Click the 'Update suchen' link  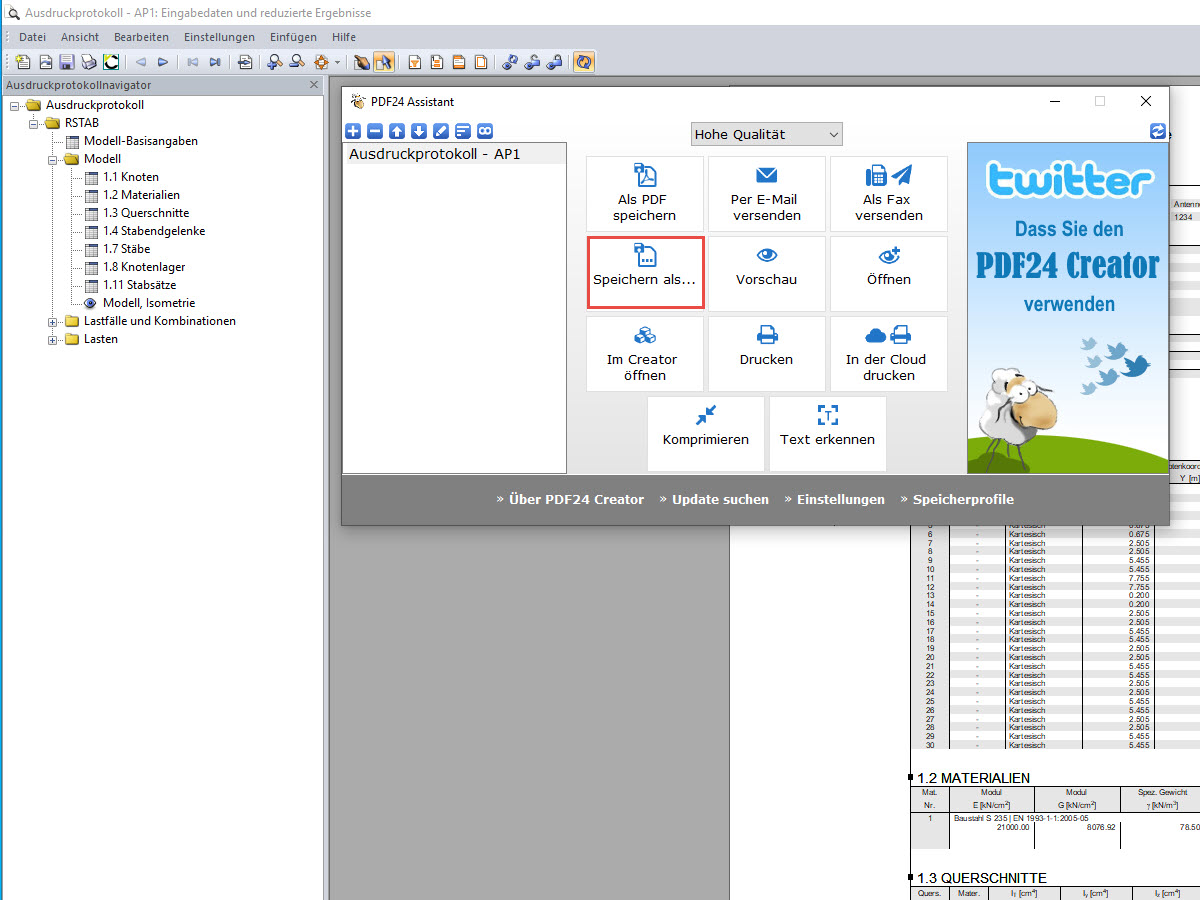[720, 499]
